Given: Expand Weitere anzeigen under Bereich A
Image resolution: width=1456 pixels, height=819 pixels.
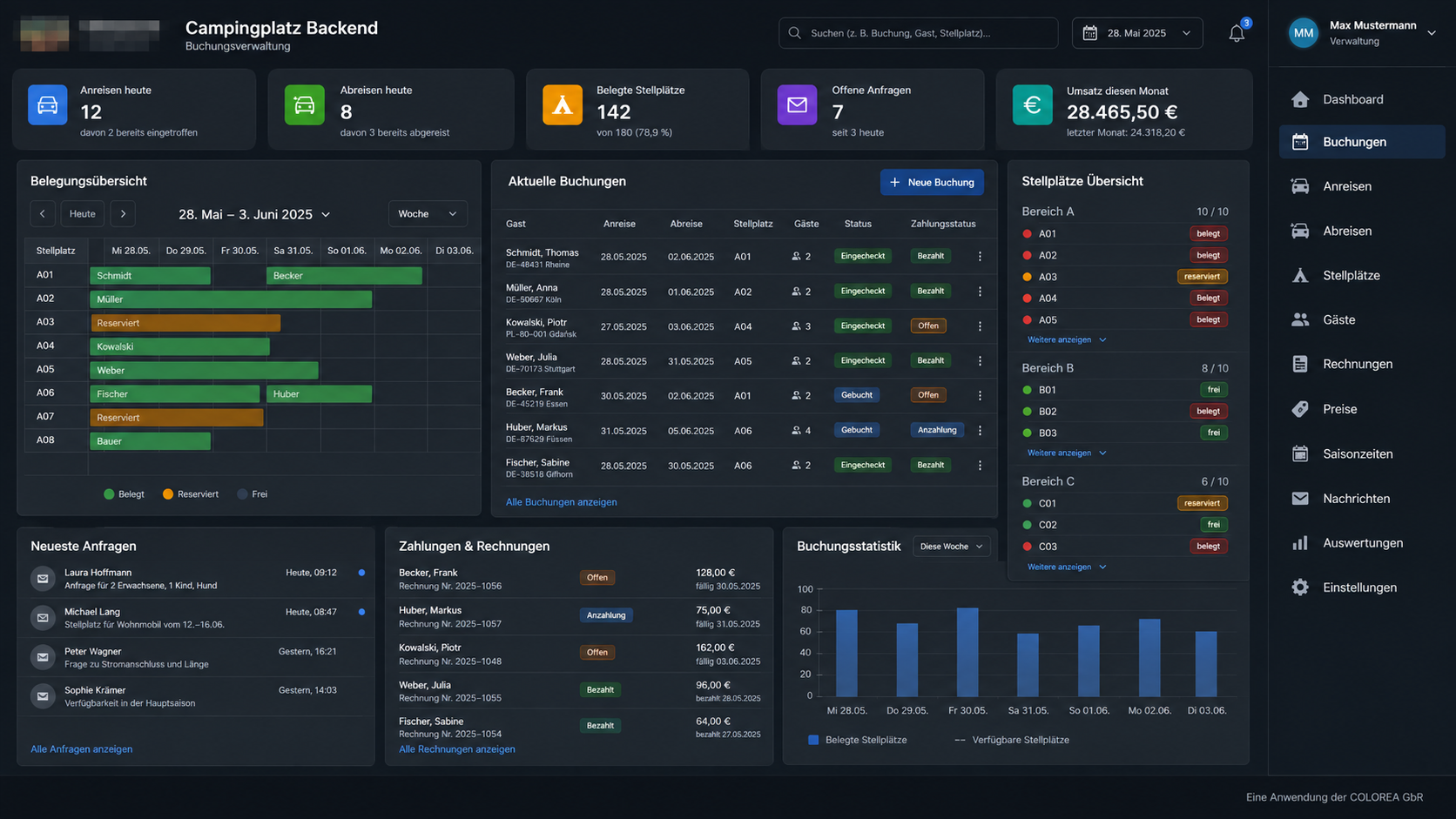Looking at the screenshot, I should tap(1067, 339).
